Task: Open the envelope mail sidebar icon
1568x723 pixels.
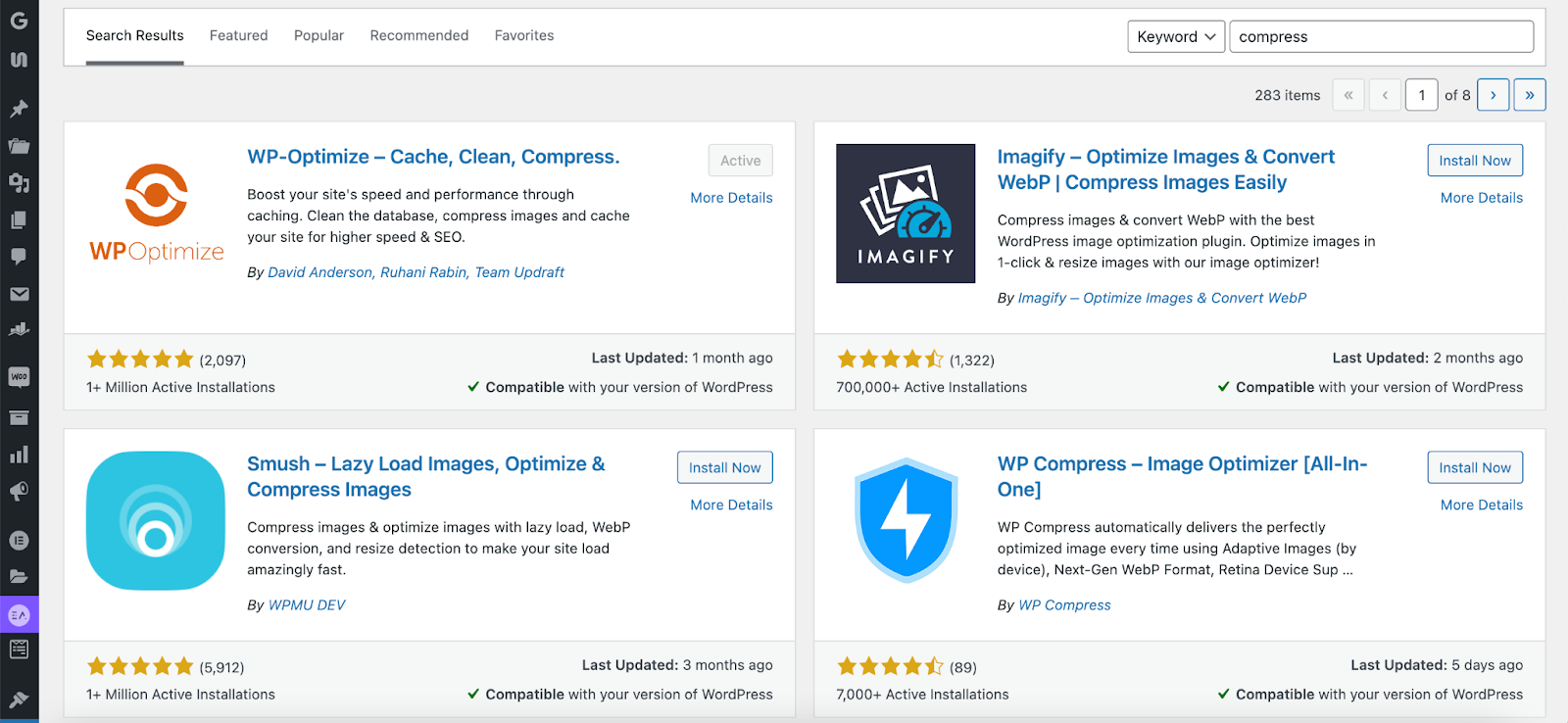Action: [x=19, y=294]
